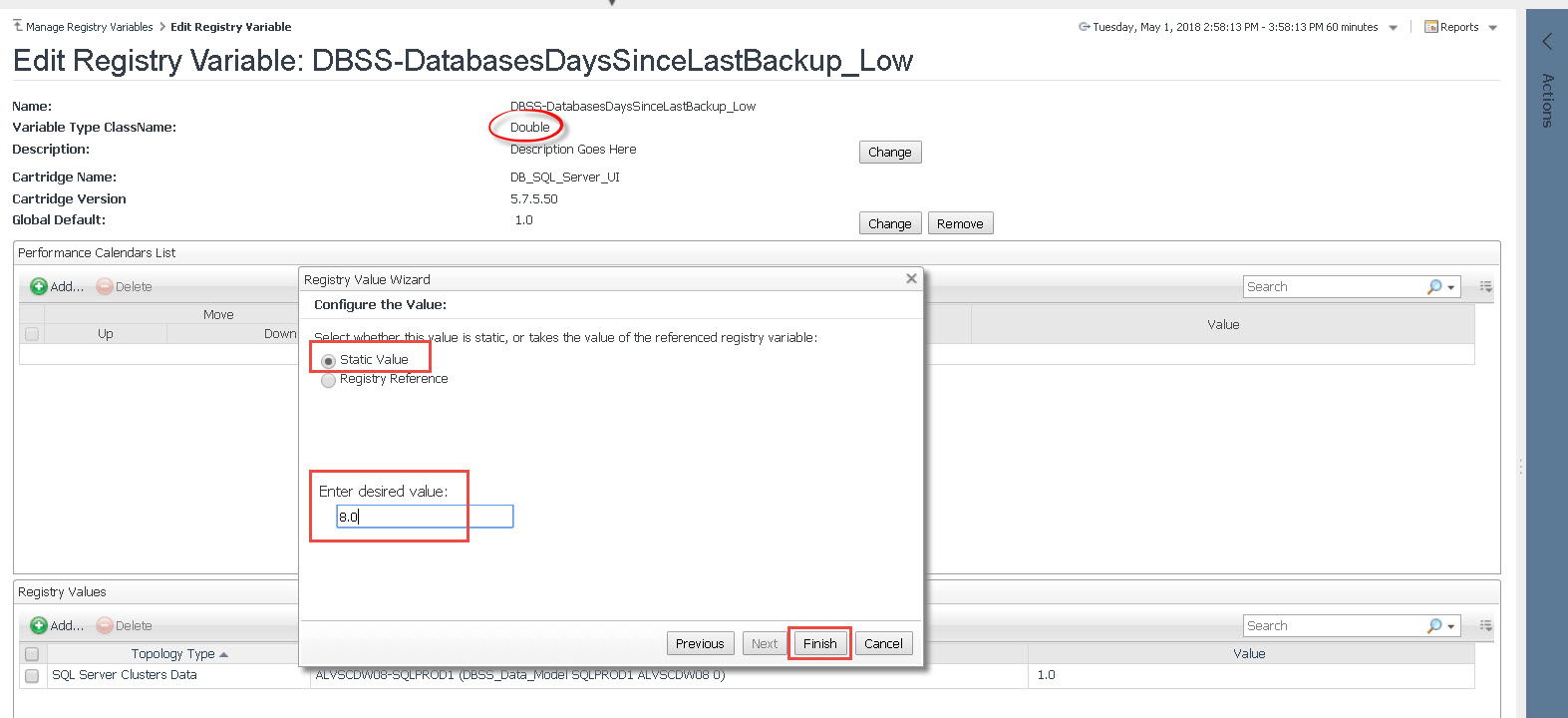
Task: Tick the Registry Values header select-all checkbox
Action: coord(32,654)
